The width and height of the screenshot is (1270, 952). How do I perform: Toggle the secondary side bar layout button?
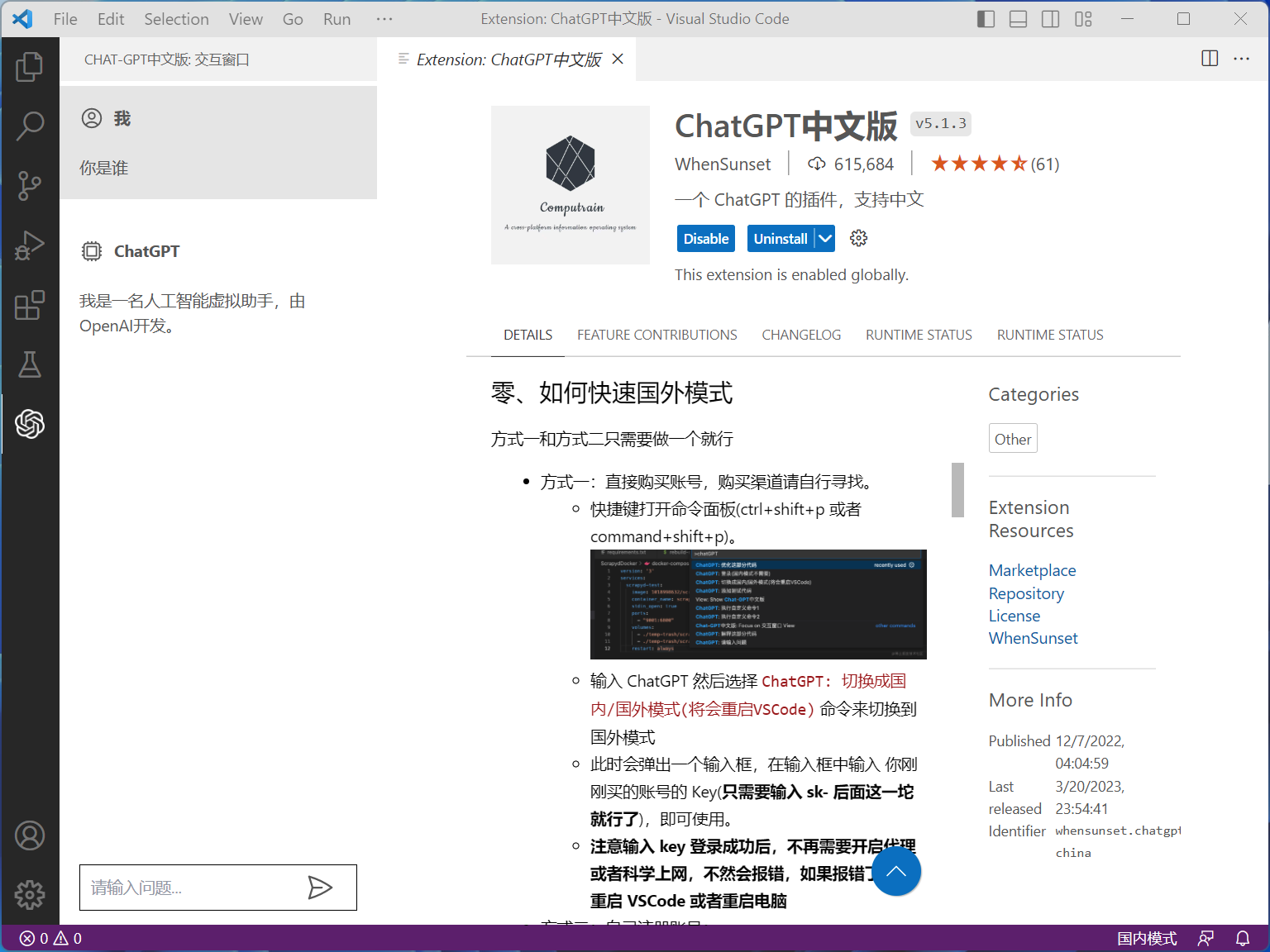1050,19
